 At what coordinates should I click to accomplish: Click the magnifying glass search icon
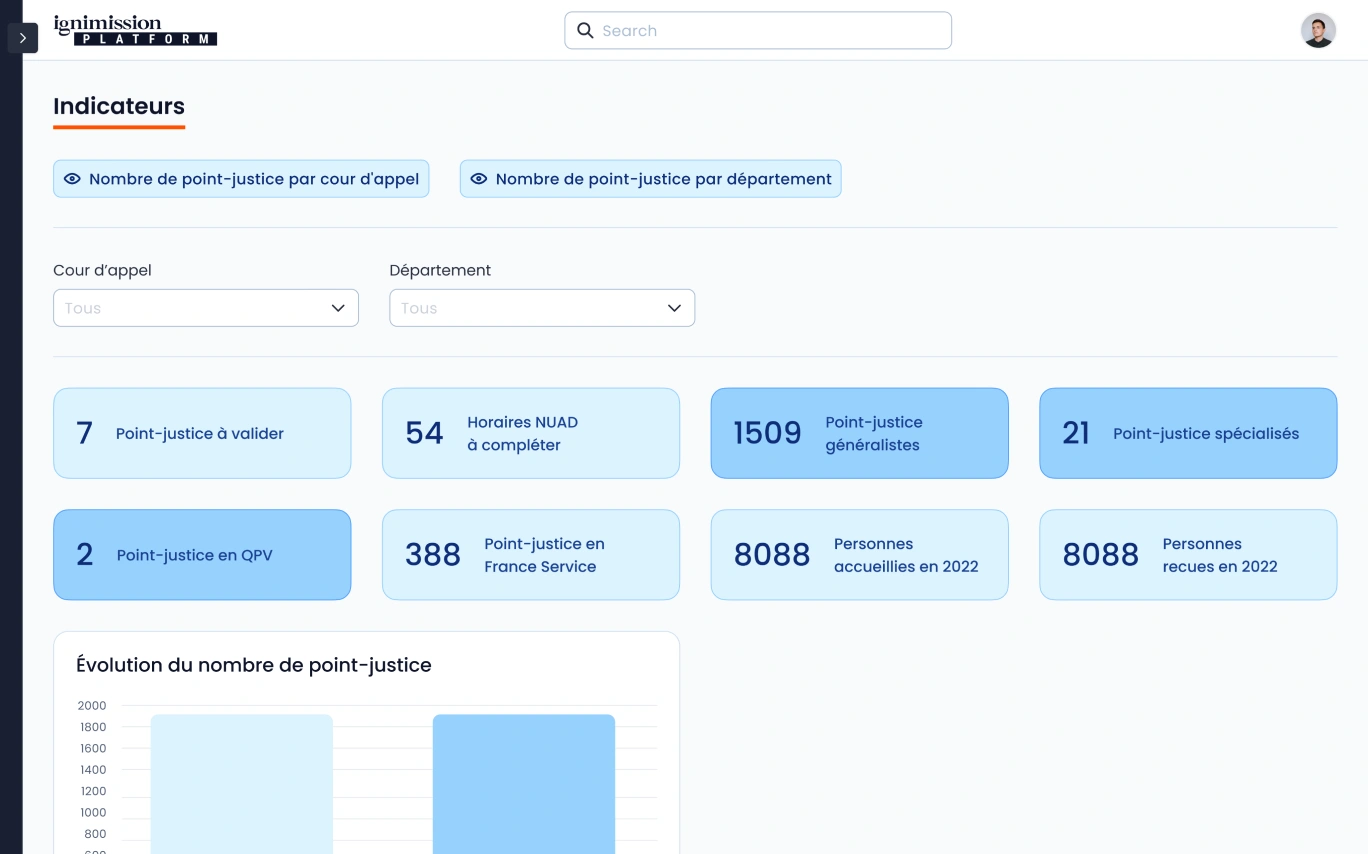coord(586,31)
